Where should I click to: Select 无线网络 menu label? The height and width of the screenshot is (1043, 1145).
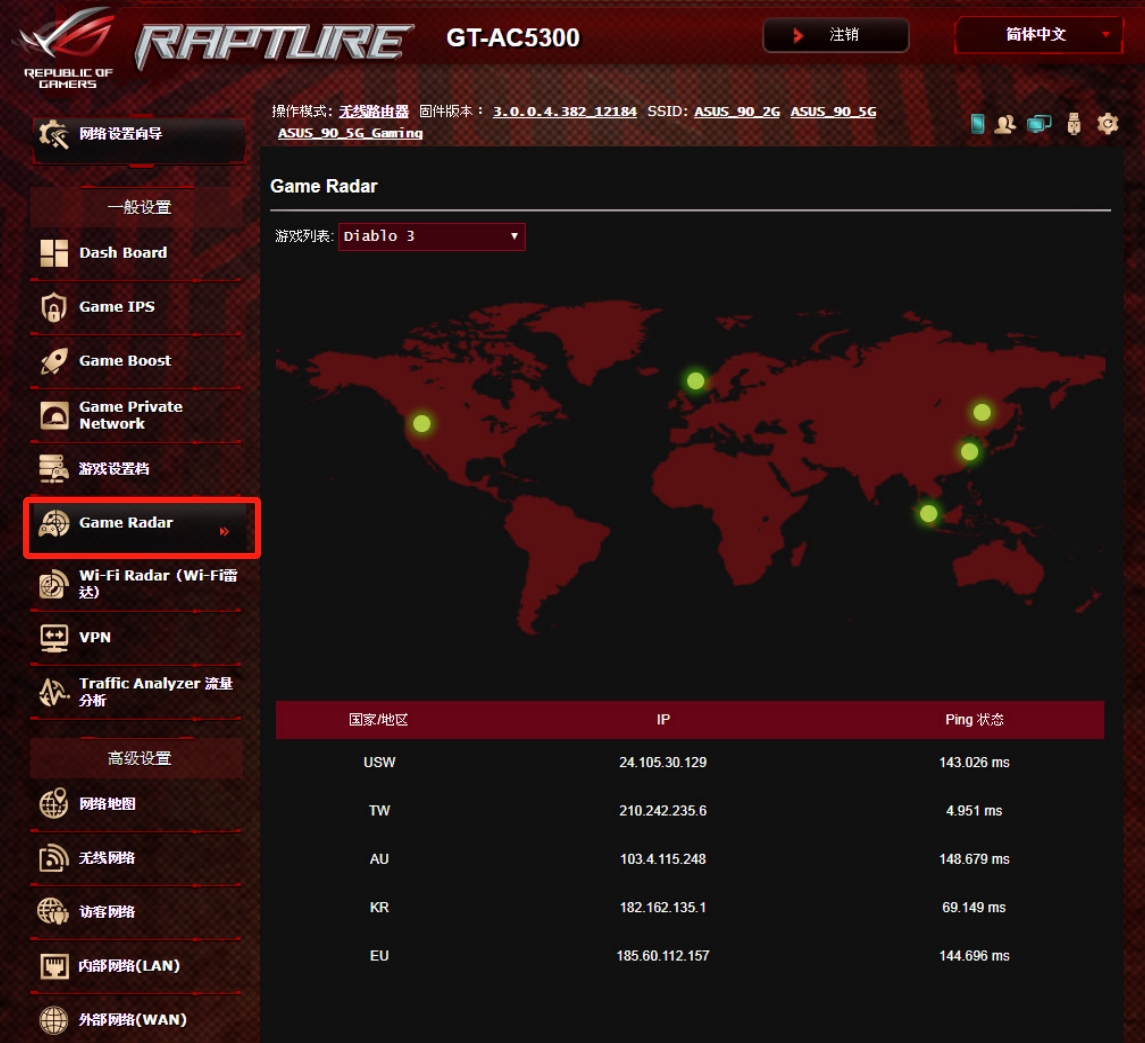click(107, 857)
